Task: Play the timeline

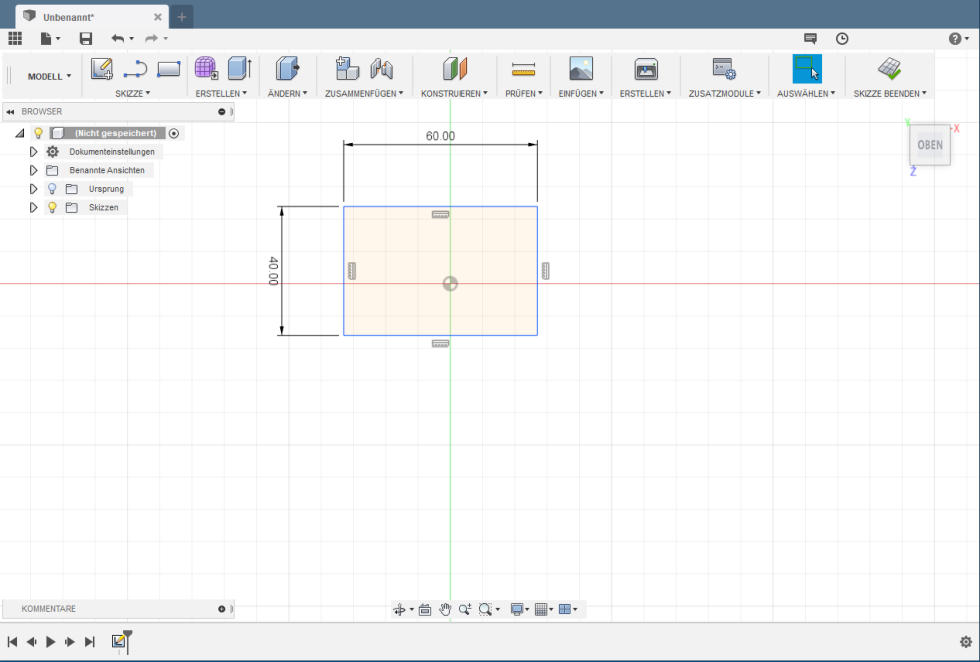Action: point(51,641)
